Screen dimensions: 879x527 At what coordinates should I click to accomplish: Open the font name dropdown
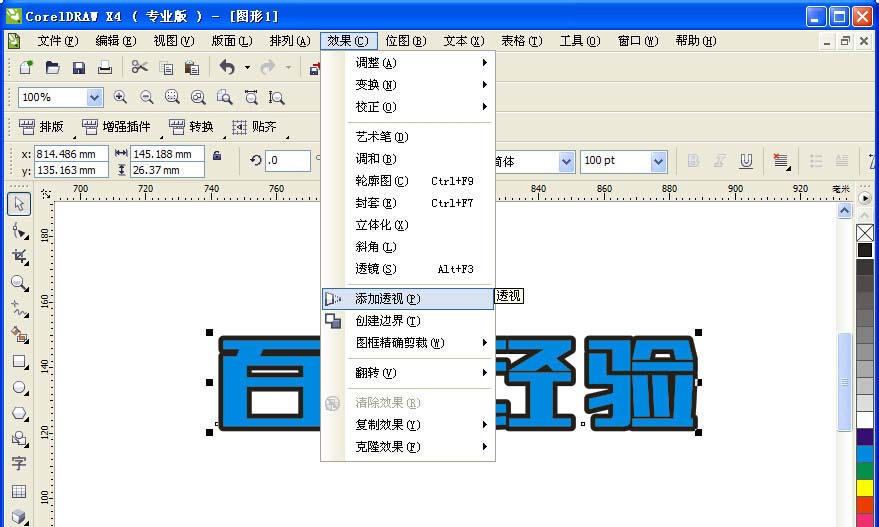tap(566, 161)
